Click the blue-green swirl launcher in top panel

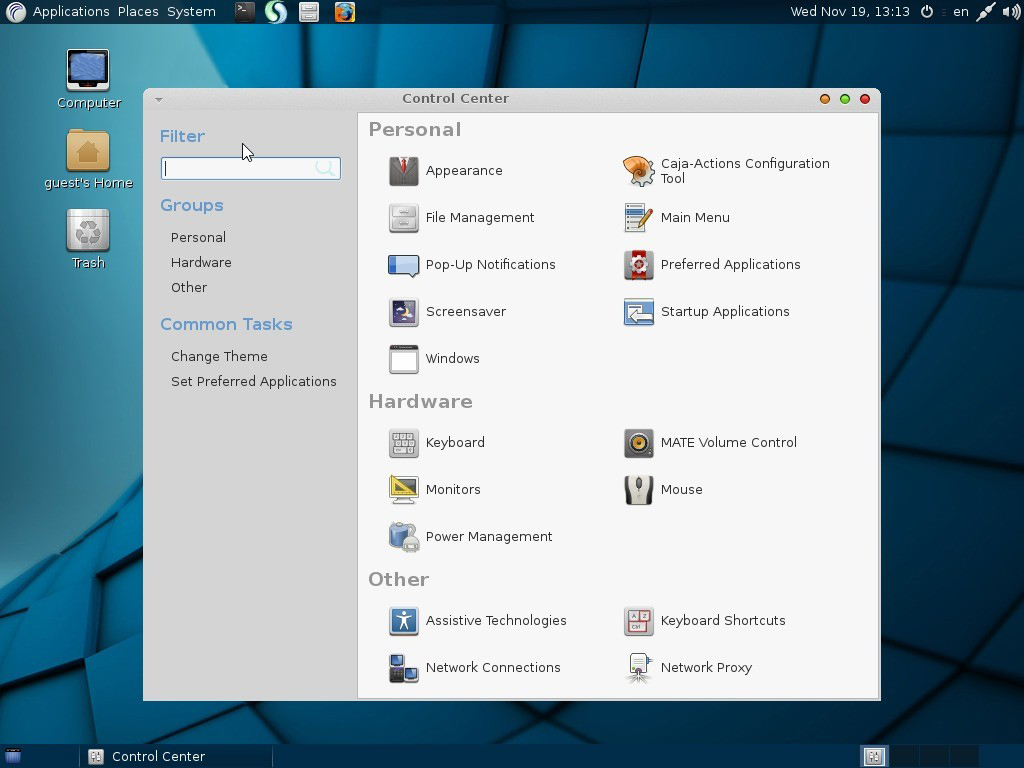tap(276, 12)
